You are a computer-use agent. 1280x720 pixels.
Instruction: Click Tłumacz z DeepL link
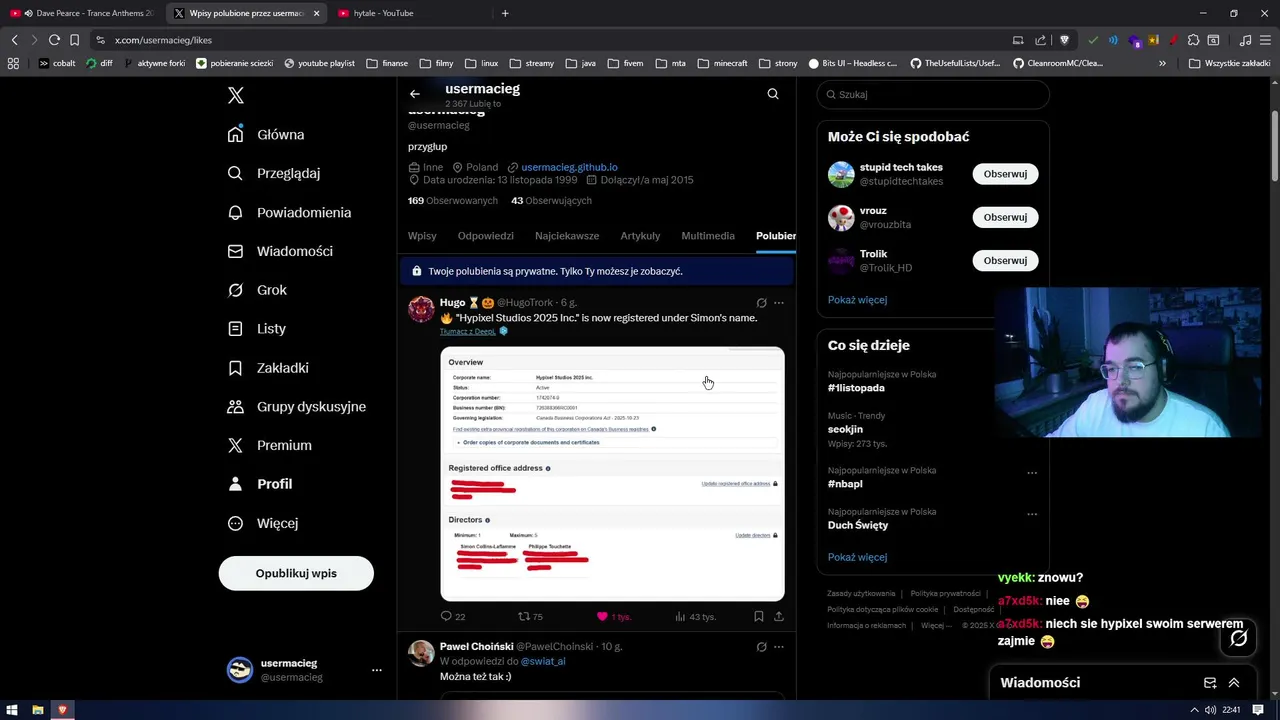point(467,331)
